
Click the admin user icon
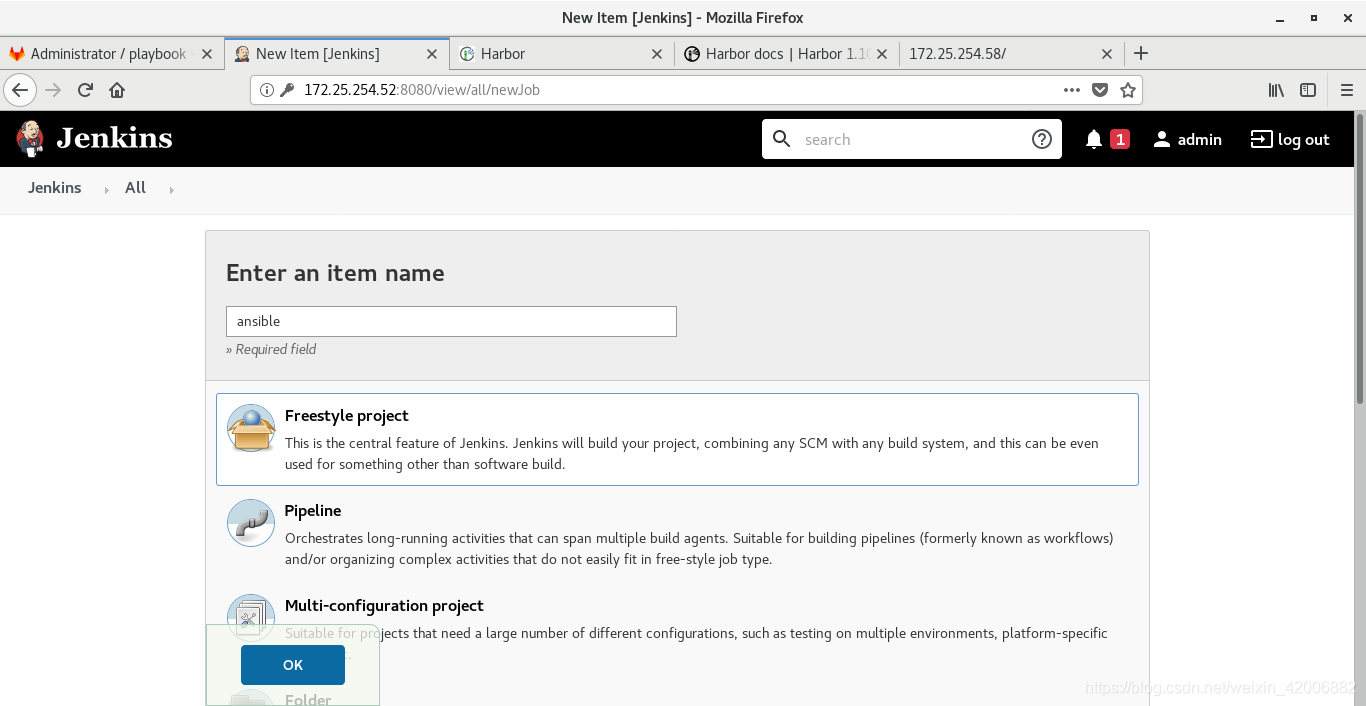coord(1162,139)
